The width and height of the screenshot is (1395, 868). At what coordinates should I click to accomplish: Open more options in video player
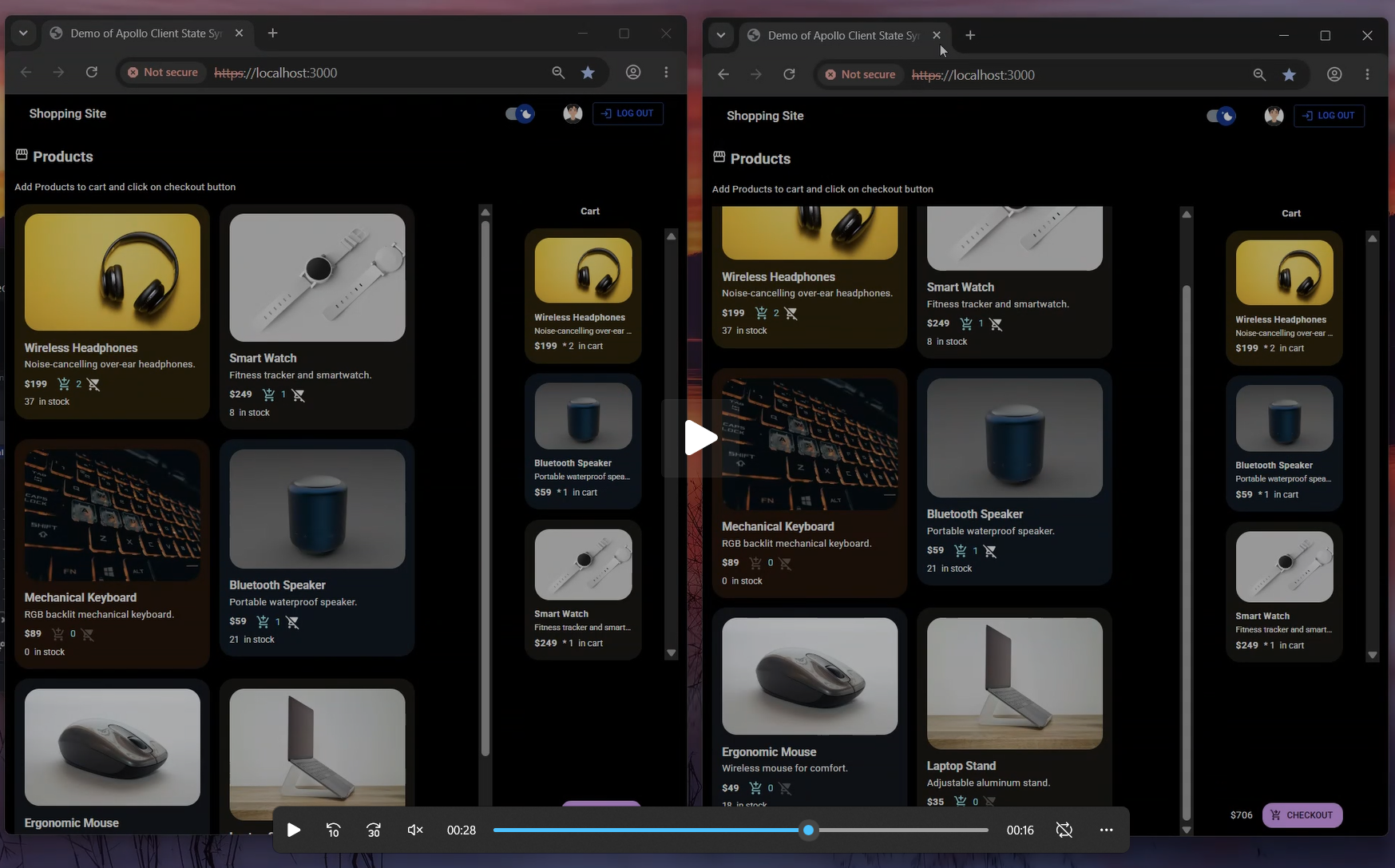[x=1106, y=830]
